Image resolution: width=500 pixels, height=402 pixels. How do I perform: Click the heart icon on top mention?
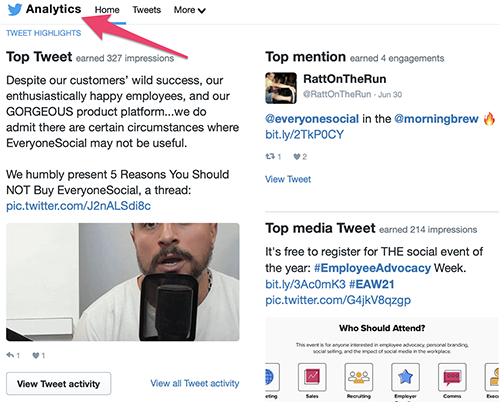pos(297,156)
